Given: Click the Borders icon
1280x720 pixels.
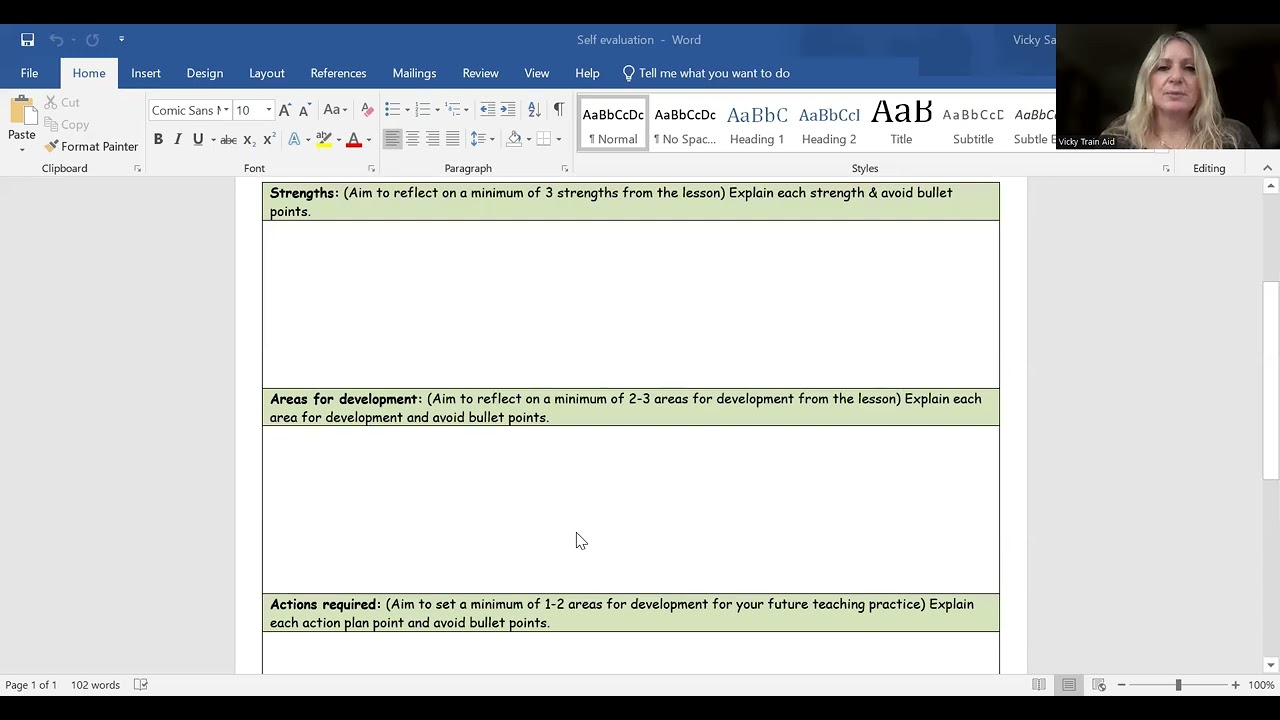Looking at the screenshot, I should click(x=543, y=139).
